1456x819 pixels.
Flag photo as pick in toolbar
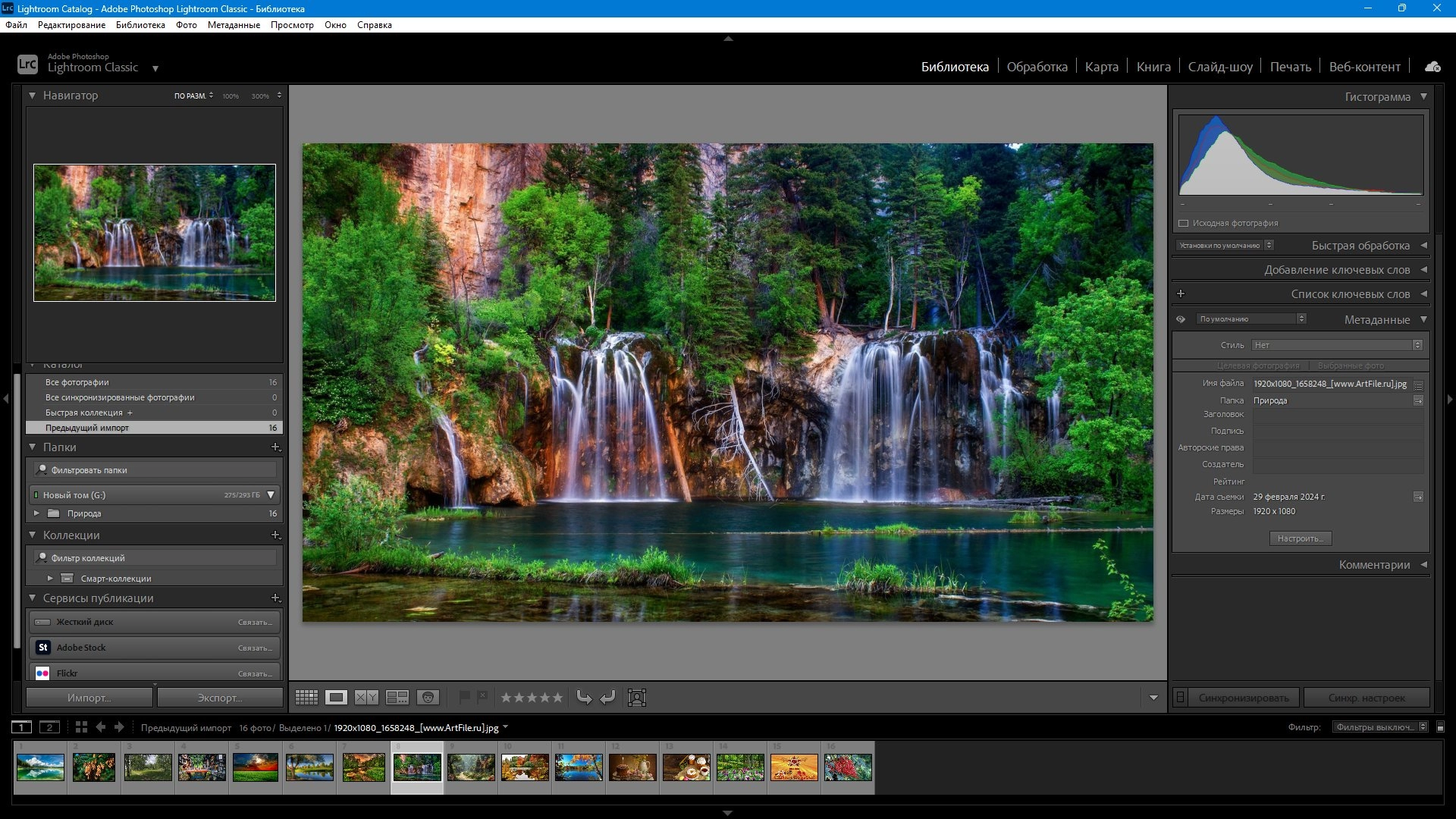tap(464, 696)
